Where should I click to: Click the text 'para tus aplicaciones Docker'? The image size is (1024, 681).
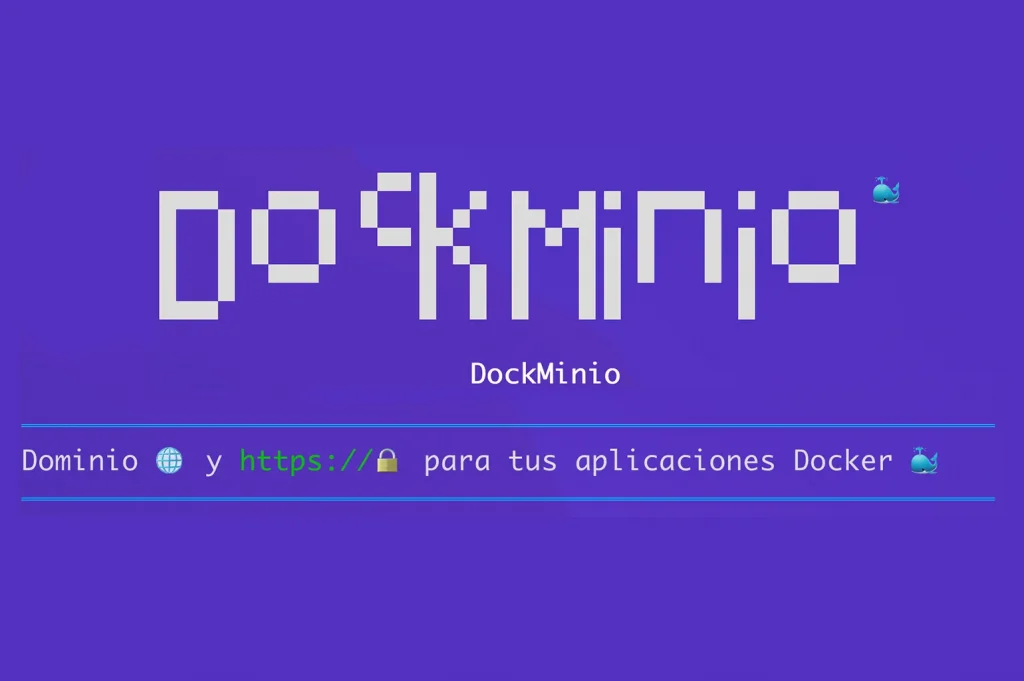(658, 462)
